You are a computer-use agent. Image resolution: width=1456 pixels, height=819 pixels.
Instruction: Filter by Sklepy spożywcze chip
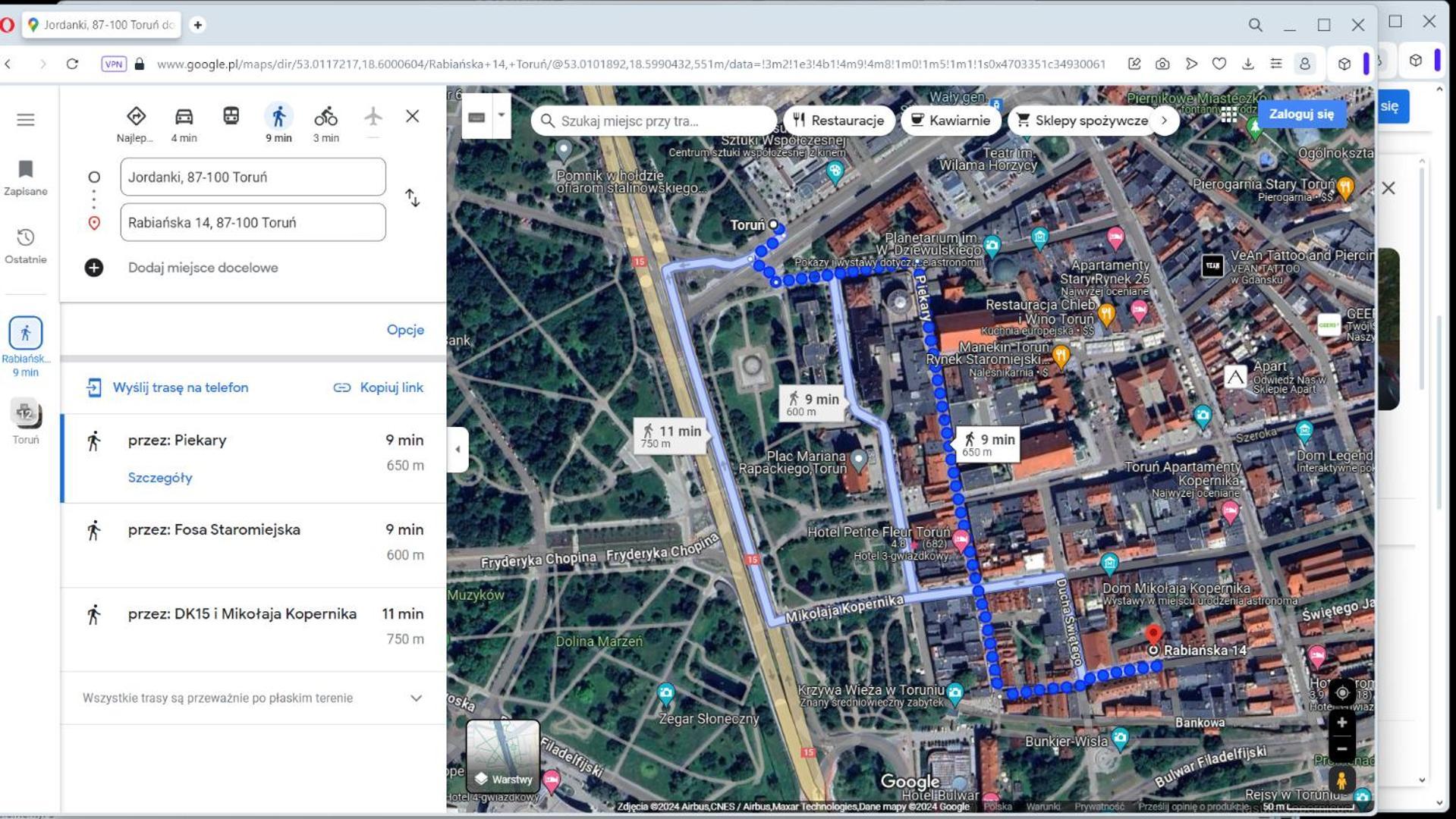click(1083, 121)
